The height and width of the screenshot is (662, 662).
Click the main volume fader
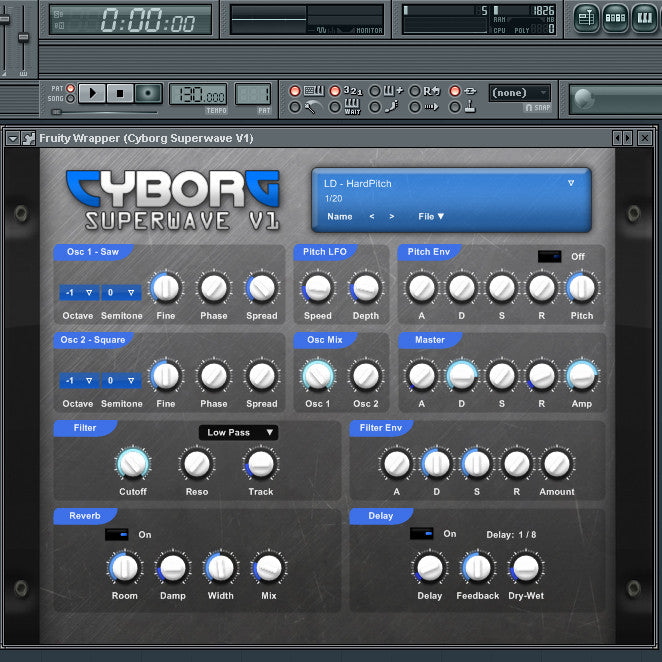[5, 19]
